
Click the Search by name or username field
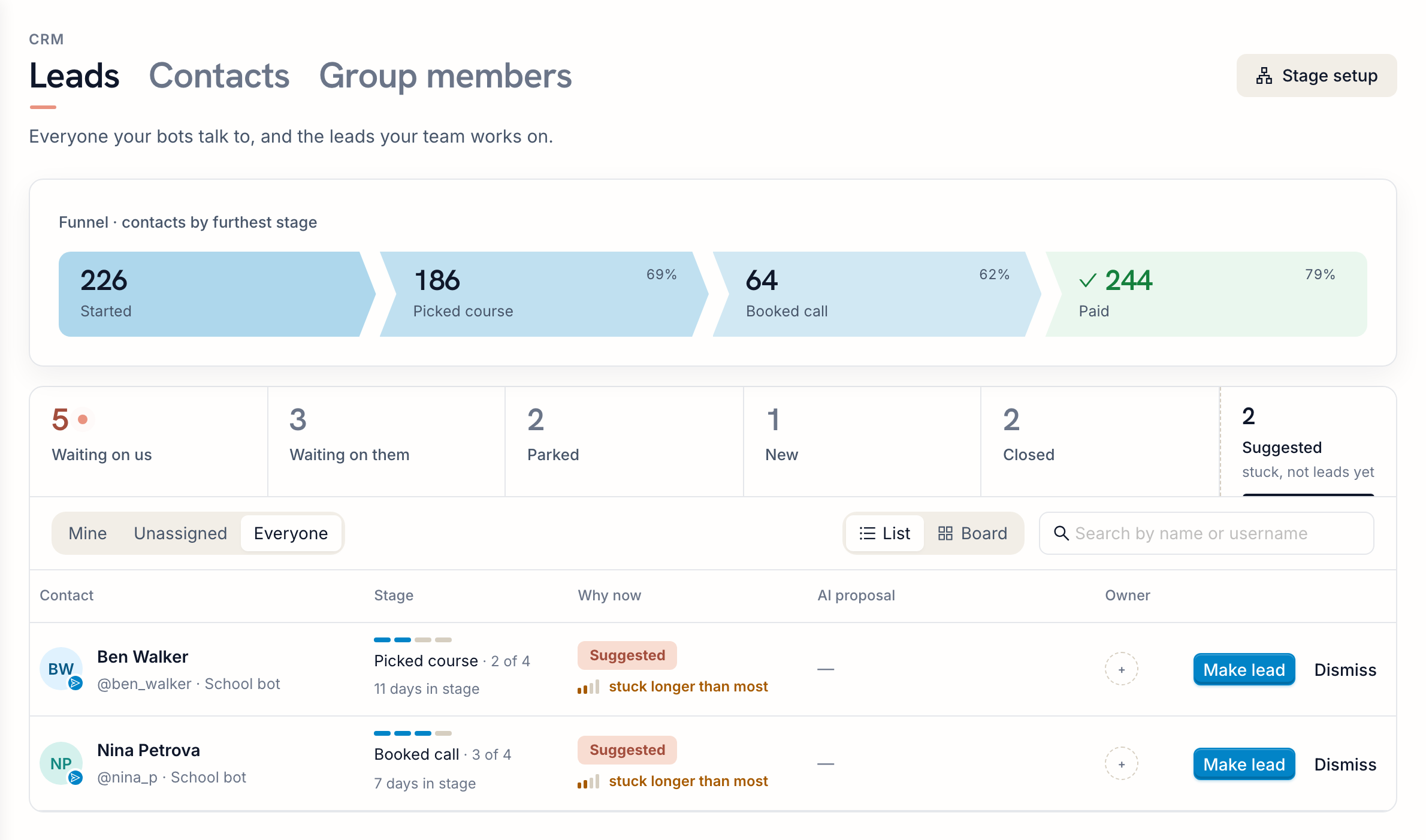pos(1206,533)
